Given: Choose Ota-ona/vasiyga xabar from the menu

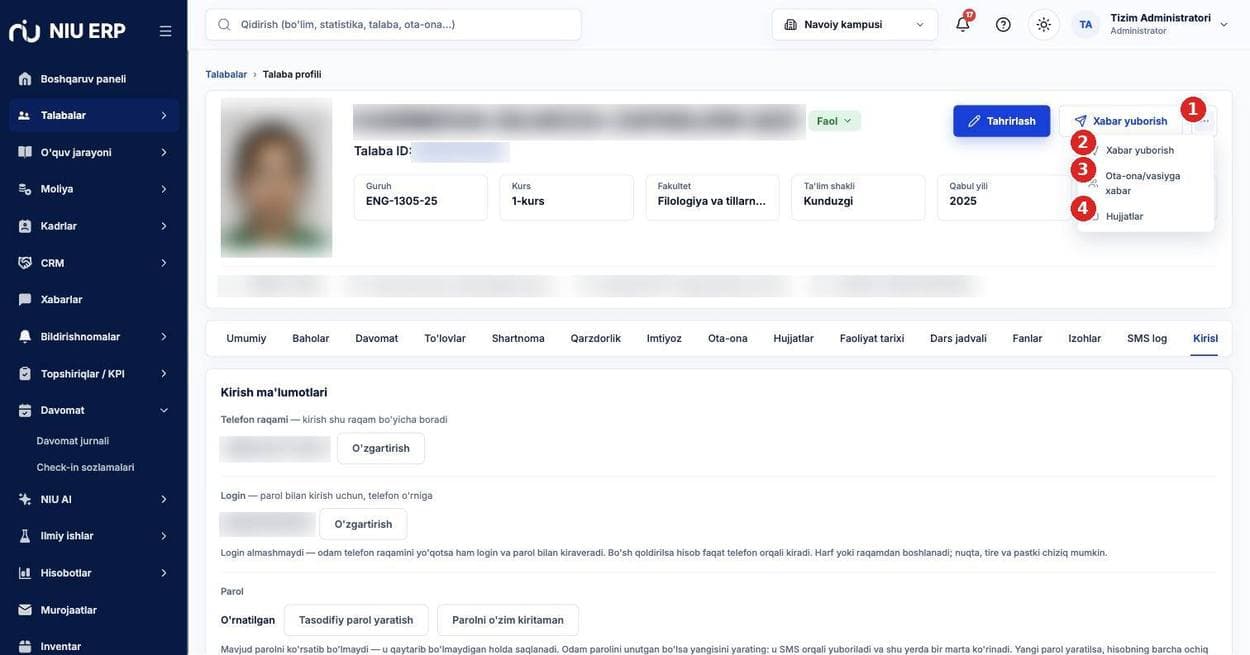Looking at the screenshot, I should click(1145, 183).
